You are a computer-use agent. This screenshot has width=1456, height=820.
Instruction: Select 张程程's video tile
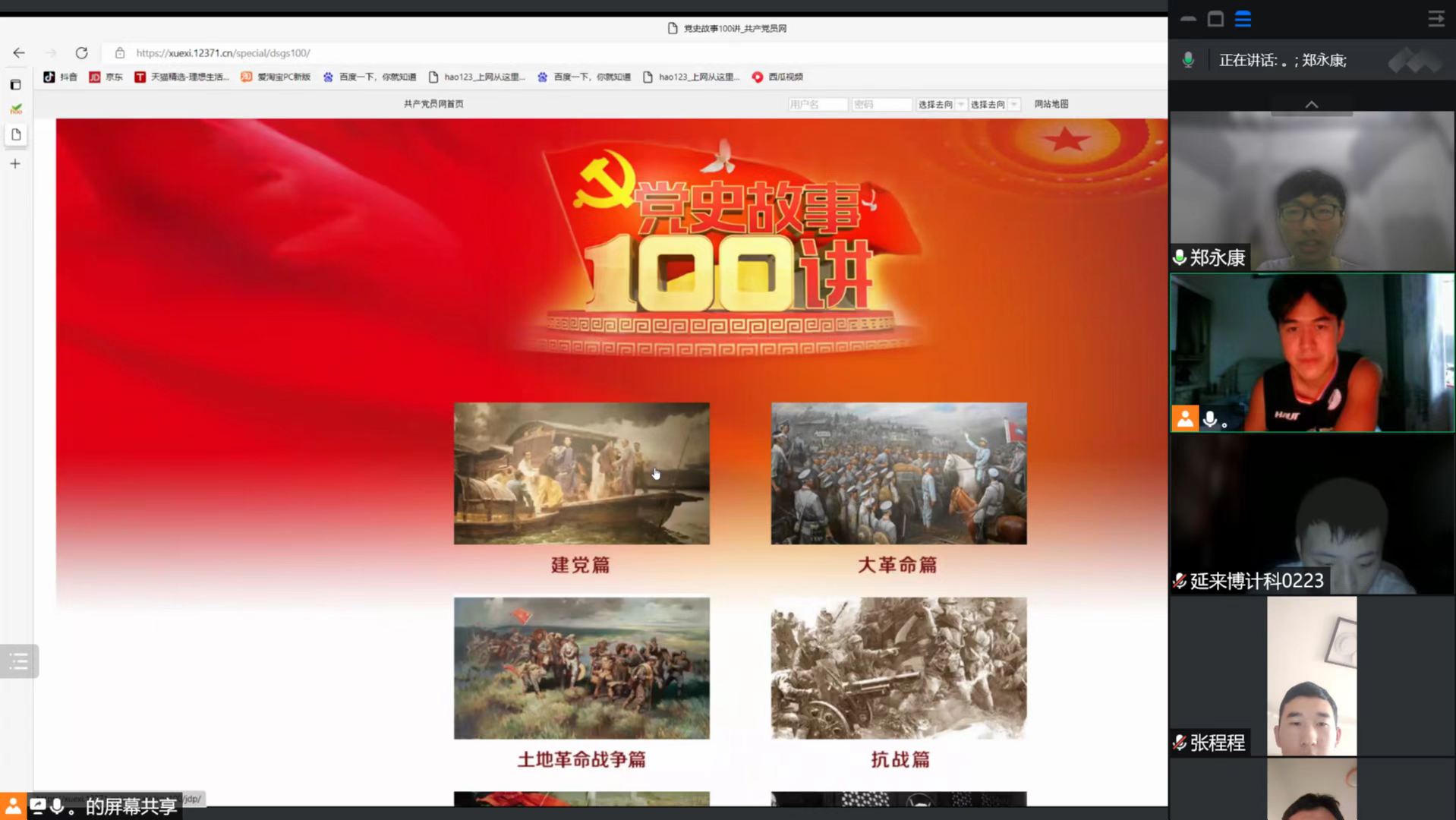[x=1312, y=676]
